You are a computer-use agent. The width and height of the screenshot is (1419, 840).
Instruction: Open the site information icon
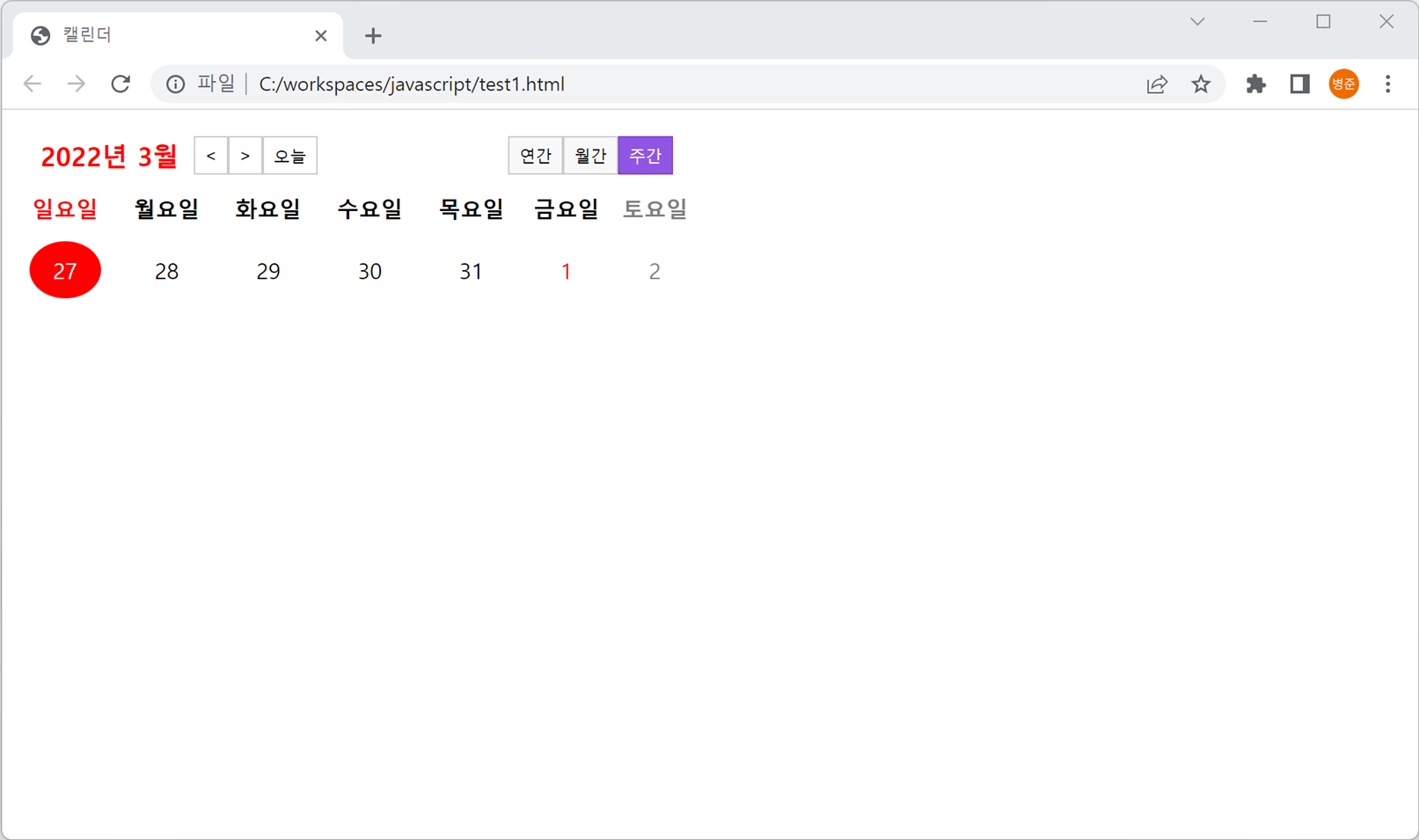coord(176,84)
